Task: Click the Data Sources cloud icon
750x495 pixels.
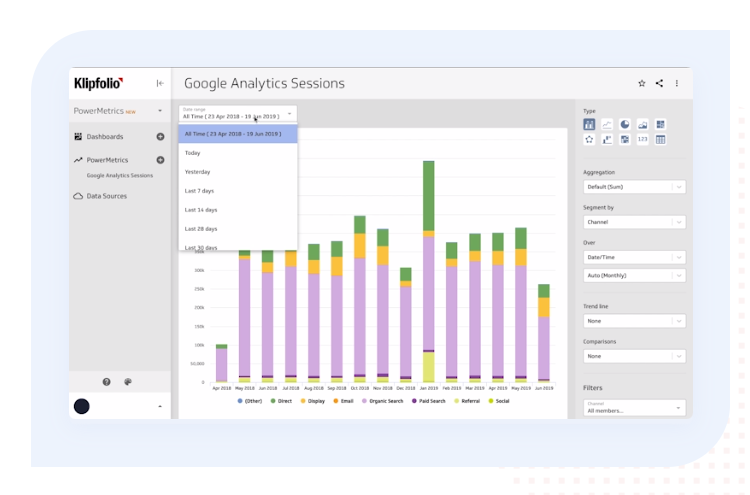Action: point(78,196)
